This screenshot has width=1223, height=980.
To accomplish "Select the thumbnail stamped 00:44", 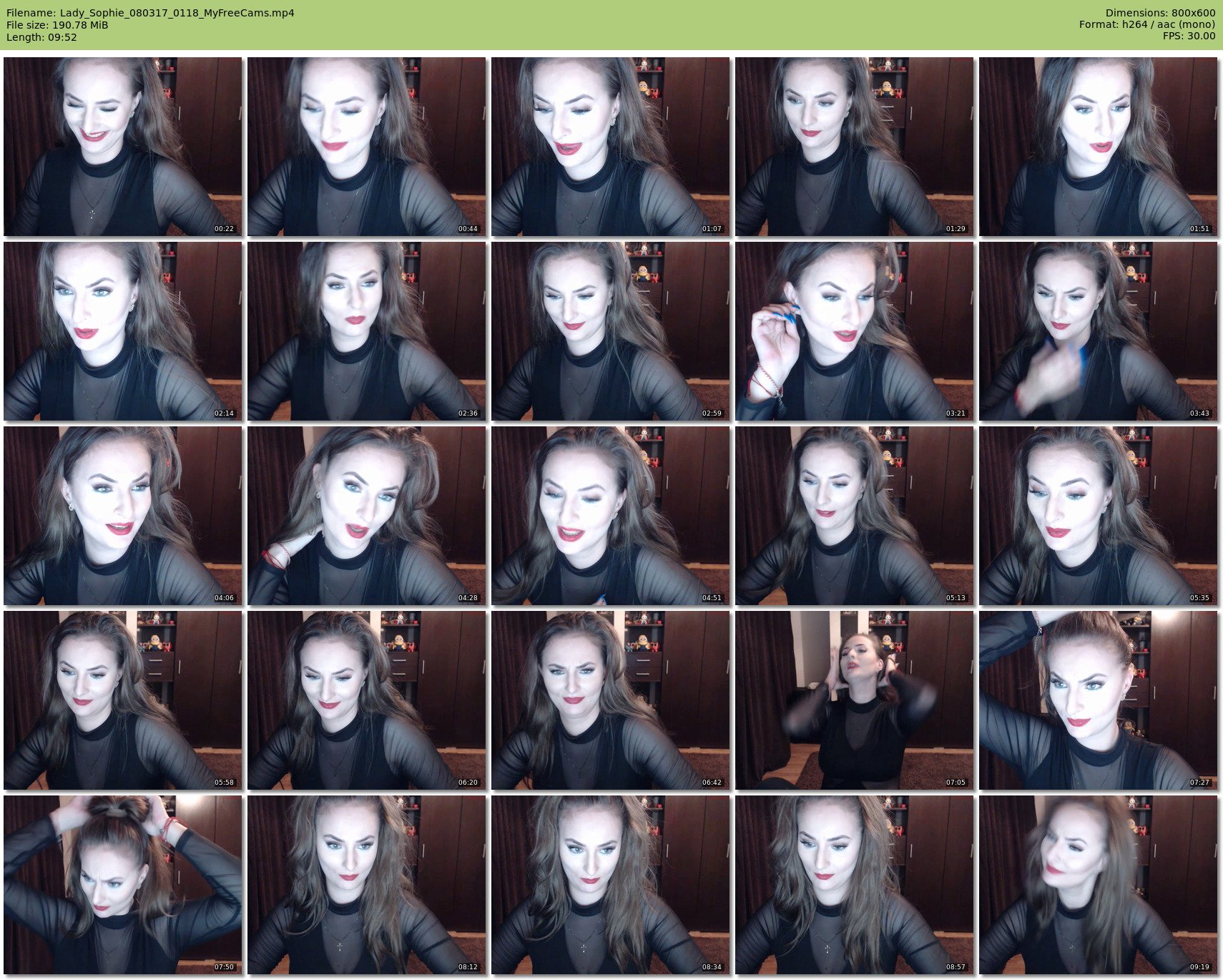I will [367, 147].
